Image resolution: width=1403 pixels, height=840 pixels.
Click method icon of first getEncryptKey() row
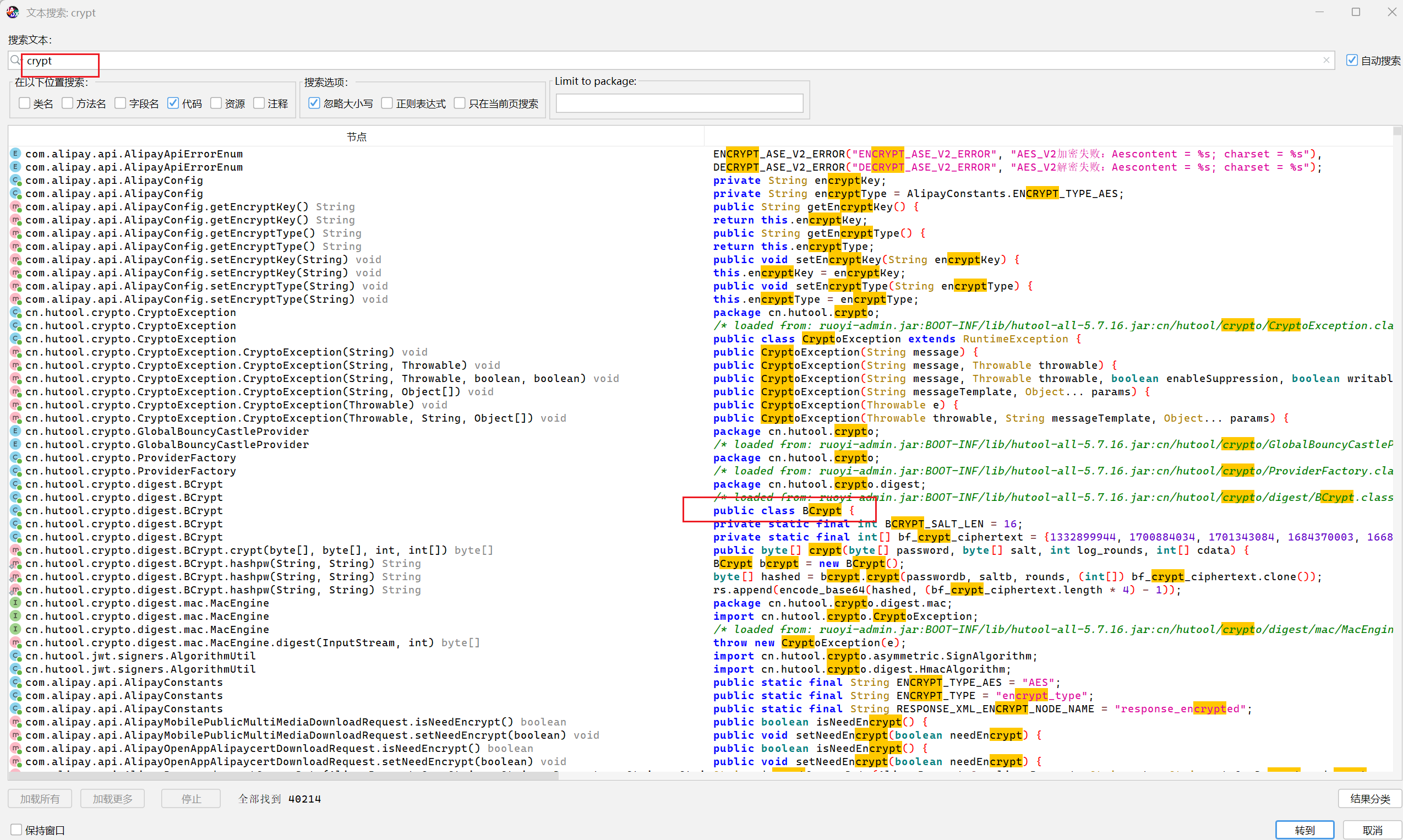coord(15,206)
